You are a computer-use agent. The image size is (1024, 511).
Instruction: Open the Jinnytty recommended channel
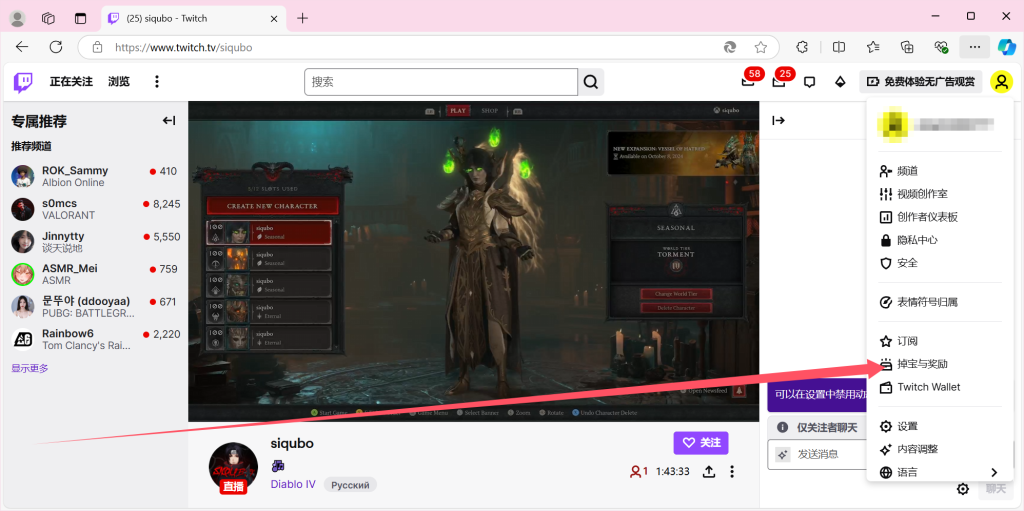(x=94, y=241)
